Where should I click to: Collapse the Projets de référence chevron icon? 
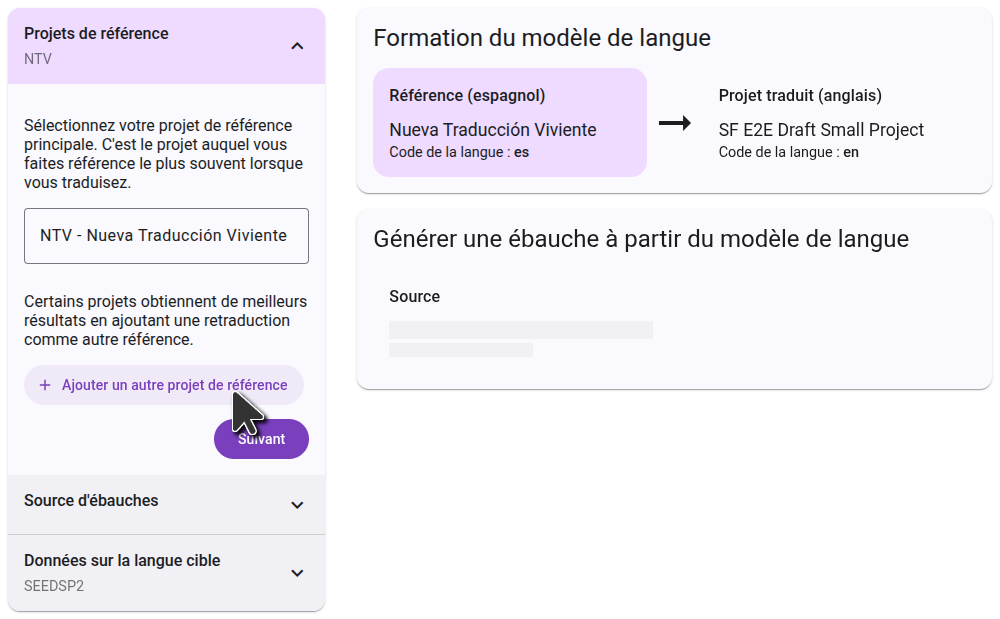(x=297, y=46)
